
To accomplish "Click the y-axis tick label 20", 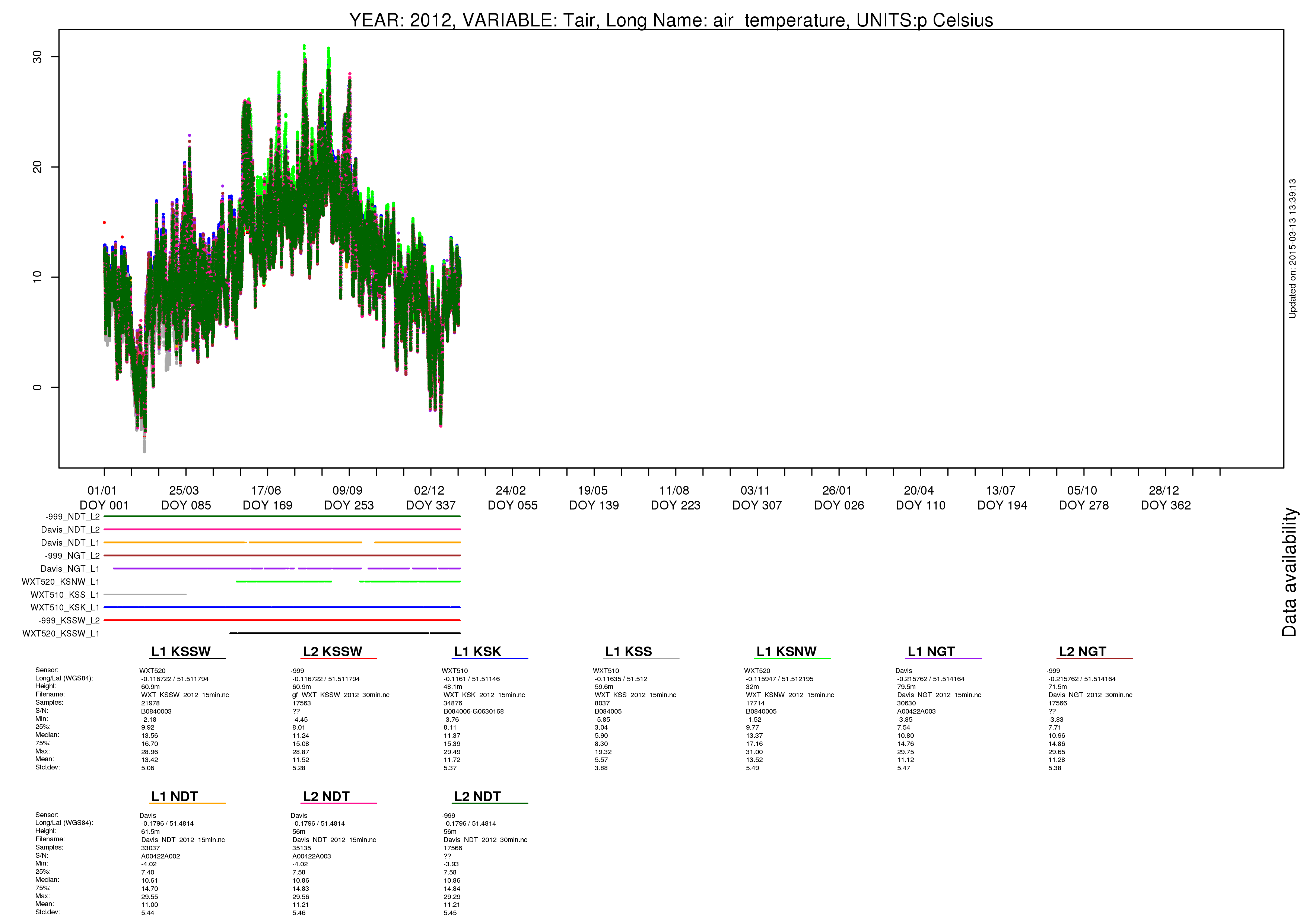I will click(38, 167).
